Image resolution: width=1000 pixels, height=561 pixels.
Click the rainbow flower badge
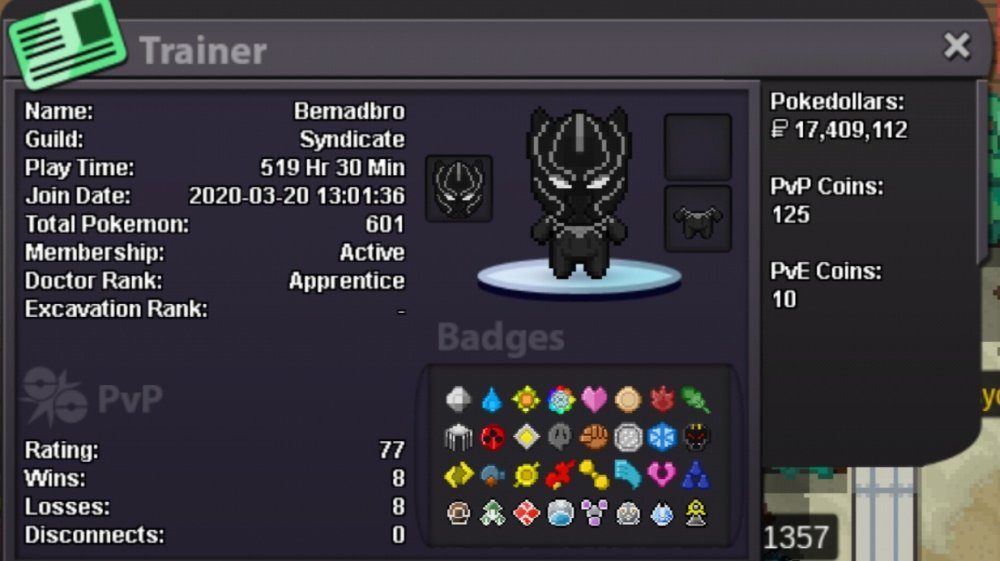click(561, 400)
